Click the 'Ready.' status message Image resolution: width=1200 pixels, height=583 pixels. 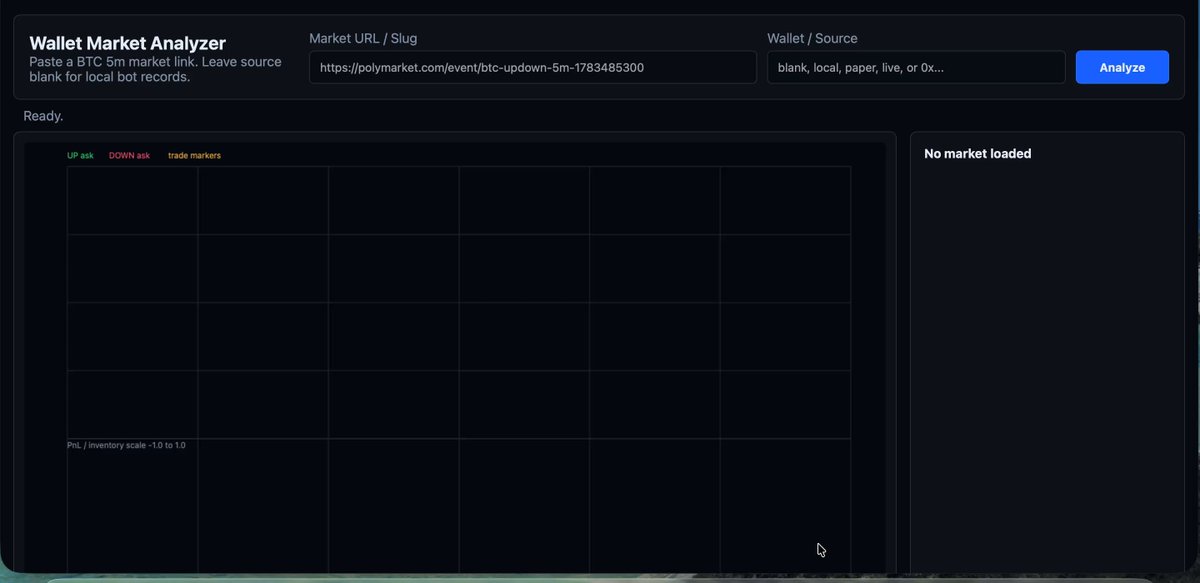(x=43, y=116)
